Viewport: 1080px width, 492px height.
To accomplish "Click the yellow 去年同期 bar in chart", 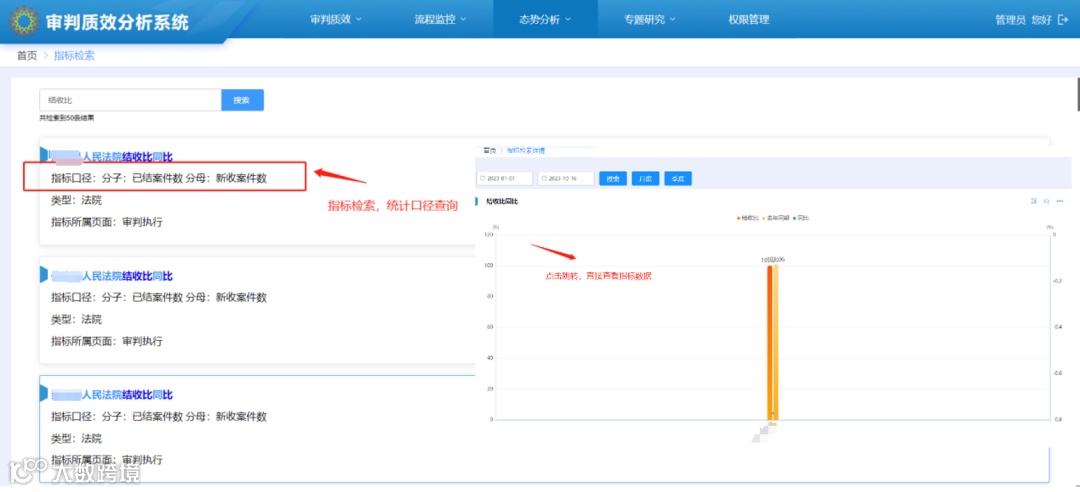I will pos(776,342).
